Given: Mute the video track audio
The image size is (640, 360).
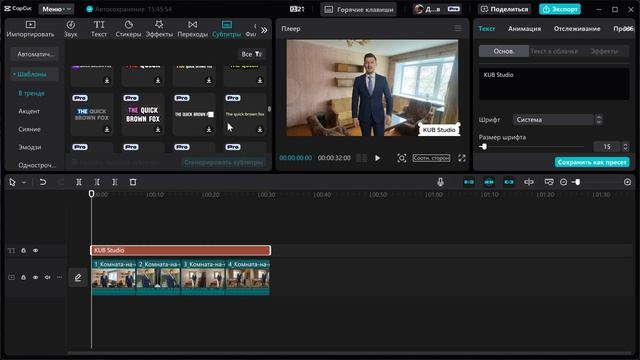Looking at the screenshot, I should [x=47, y=277].
